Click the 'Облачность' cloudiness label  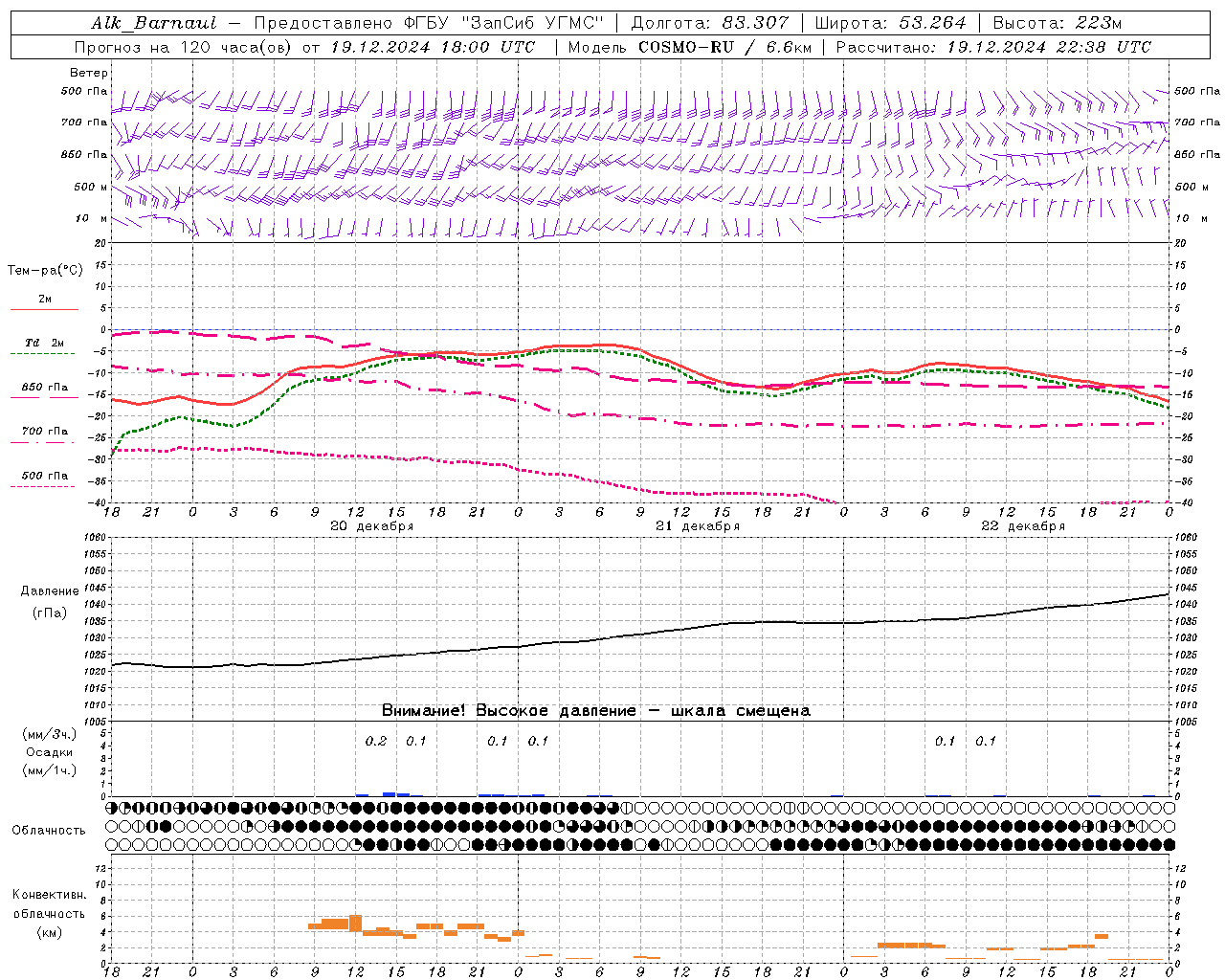point(49,830)
